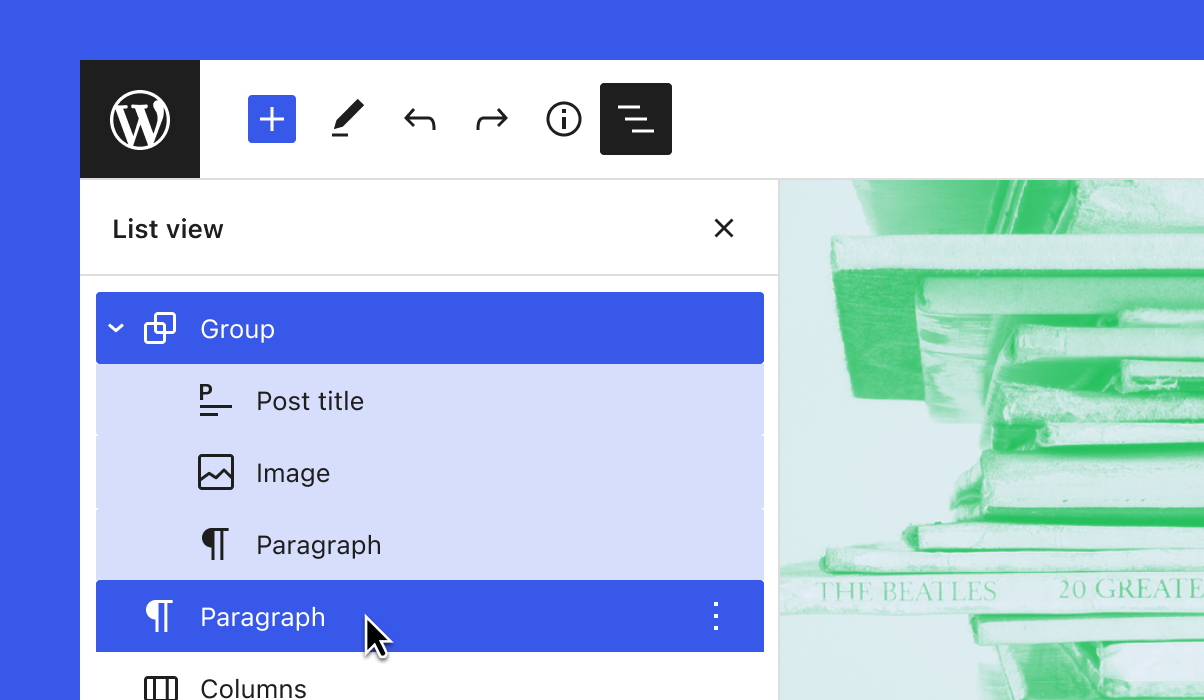Select the Image block icon in List view
Screen dimensions: 1204x700
click(x=215, y=472)
